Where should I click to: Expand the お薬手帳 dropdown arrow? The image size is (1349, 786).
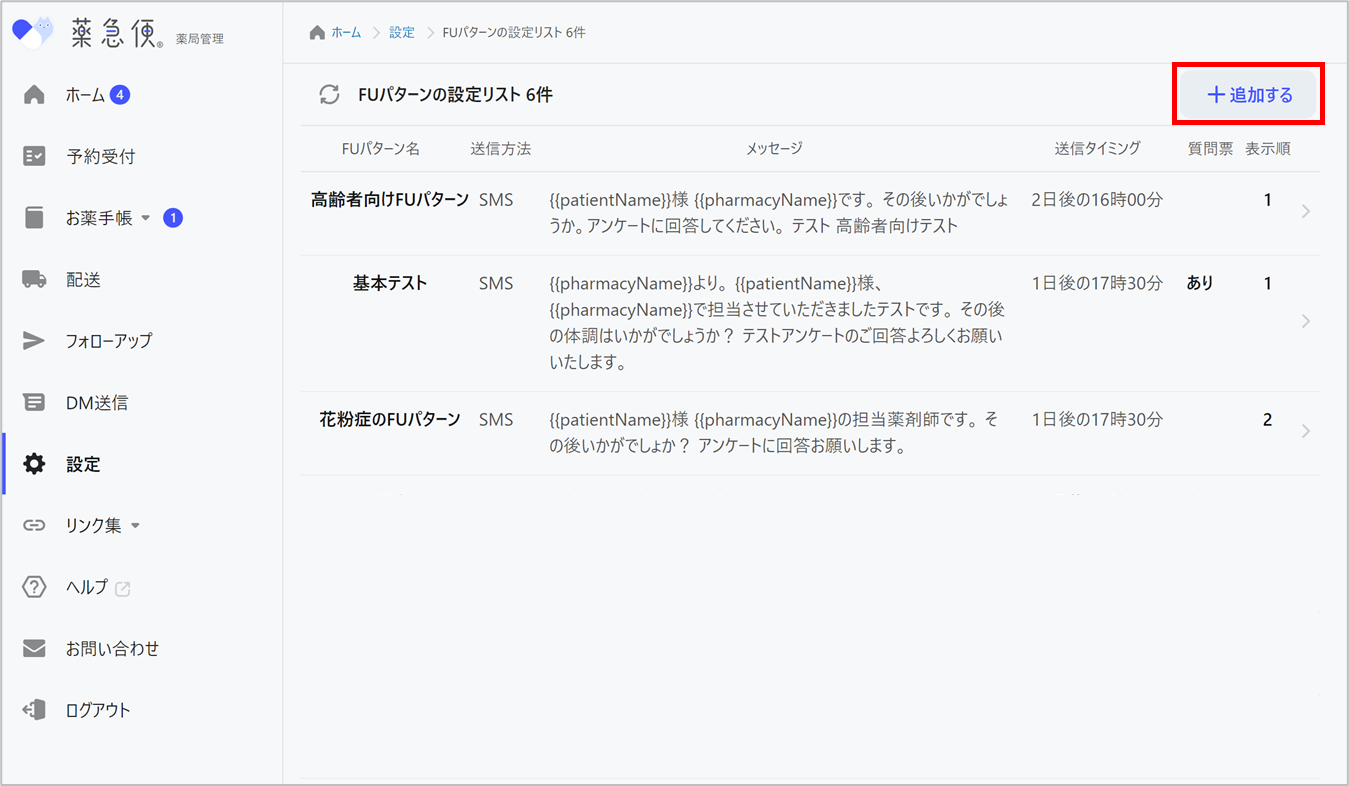click(145, 219)
